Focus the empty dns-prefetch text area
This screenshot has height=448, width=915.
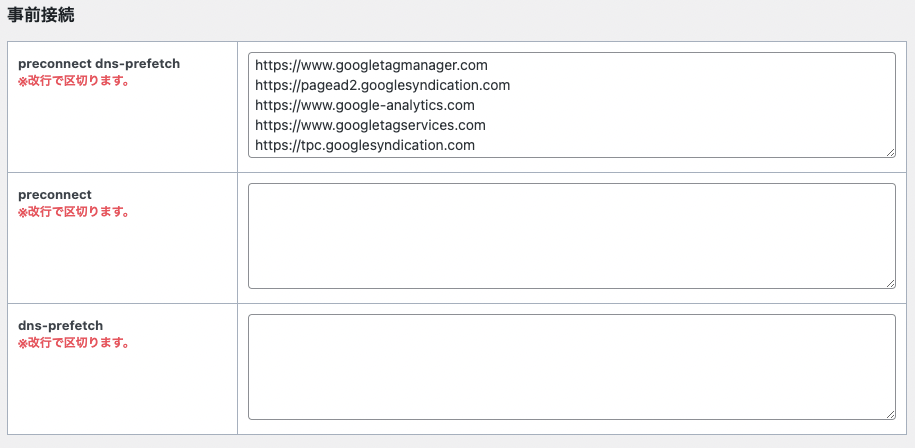571,367
